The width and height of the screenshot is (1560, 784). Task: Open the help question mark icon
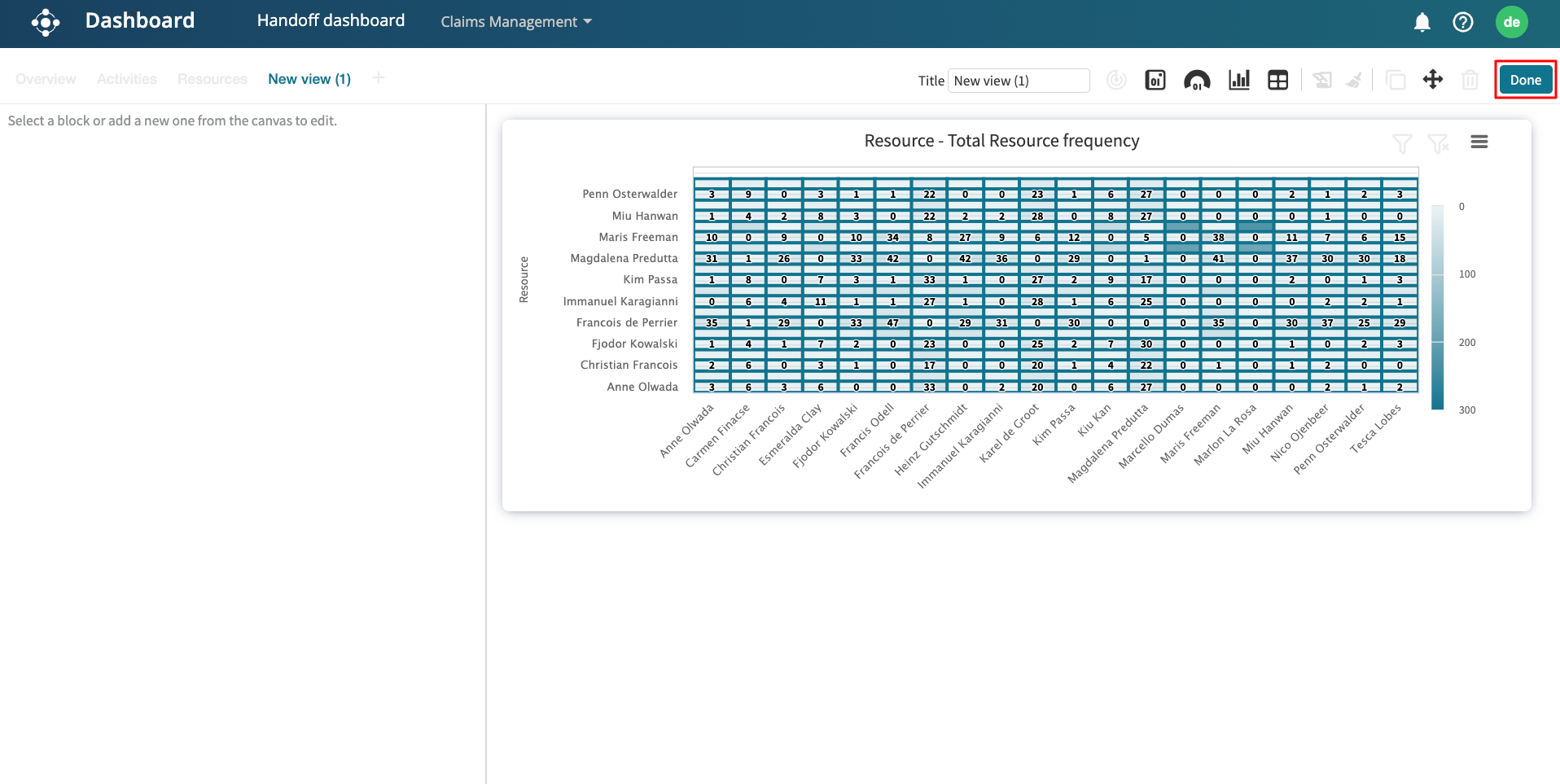[x=1462, y=22]
